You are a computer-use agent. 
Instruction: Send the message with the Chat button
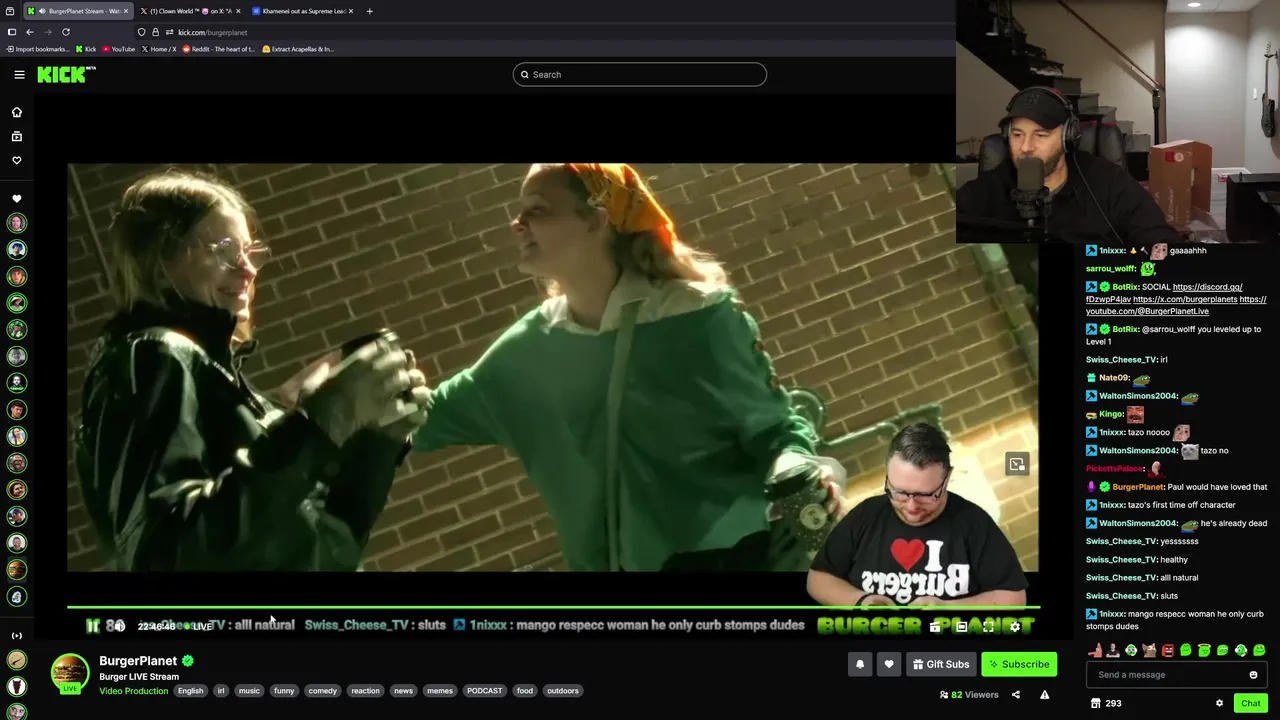click(1251, 703)
